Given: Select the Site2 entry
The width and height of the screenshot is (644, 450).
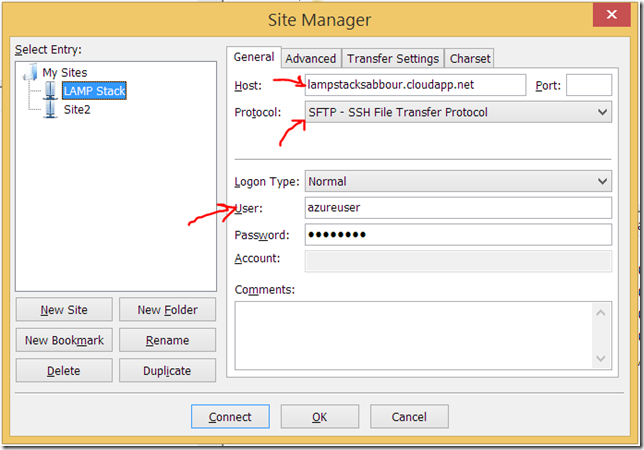Looking at the screenshot, I should pyautogui.click(x=77, y=110).
